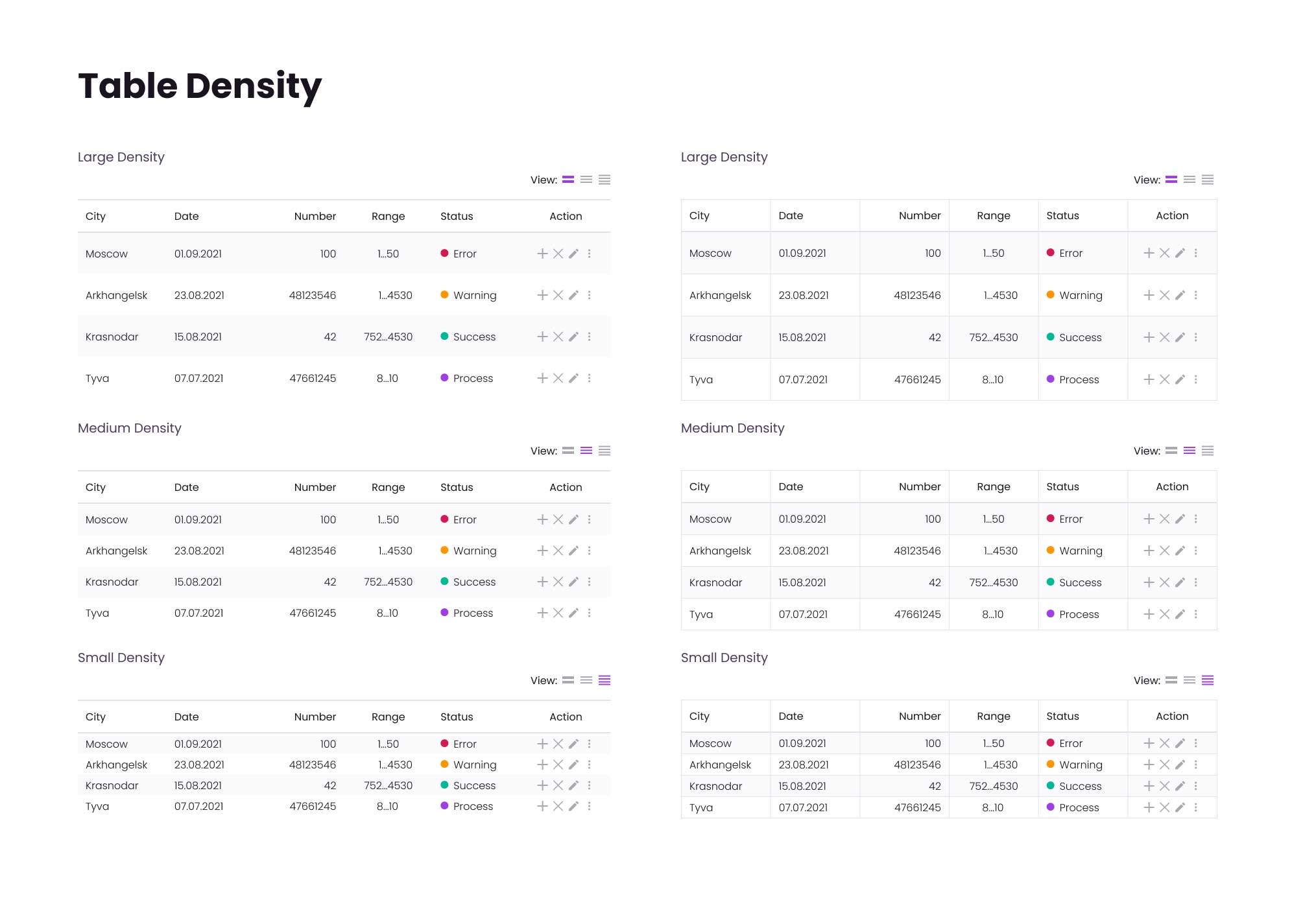Image resolution: width=1316 pixels, height=902 pixels.
Task: Open three-dot menu for Tyva, right Medium table
Action: (x=1195, y=614)
